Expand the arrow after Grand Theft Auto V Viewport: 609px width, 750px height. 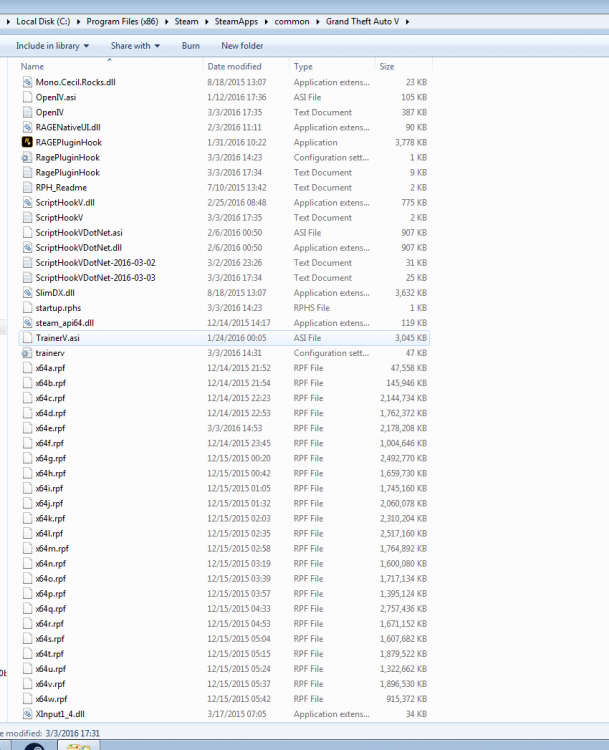click(x=407, y=22)
